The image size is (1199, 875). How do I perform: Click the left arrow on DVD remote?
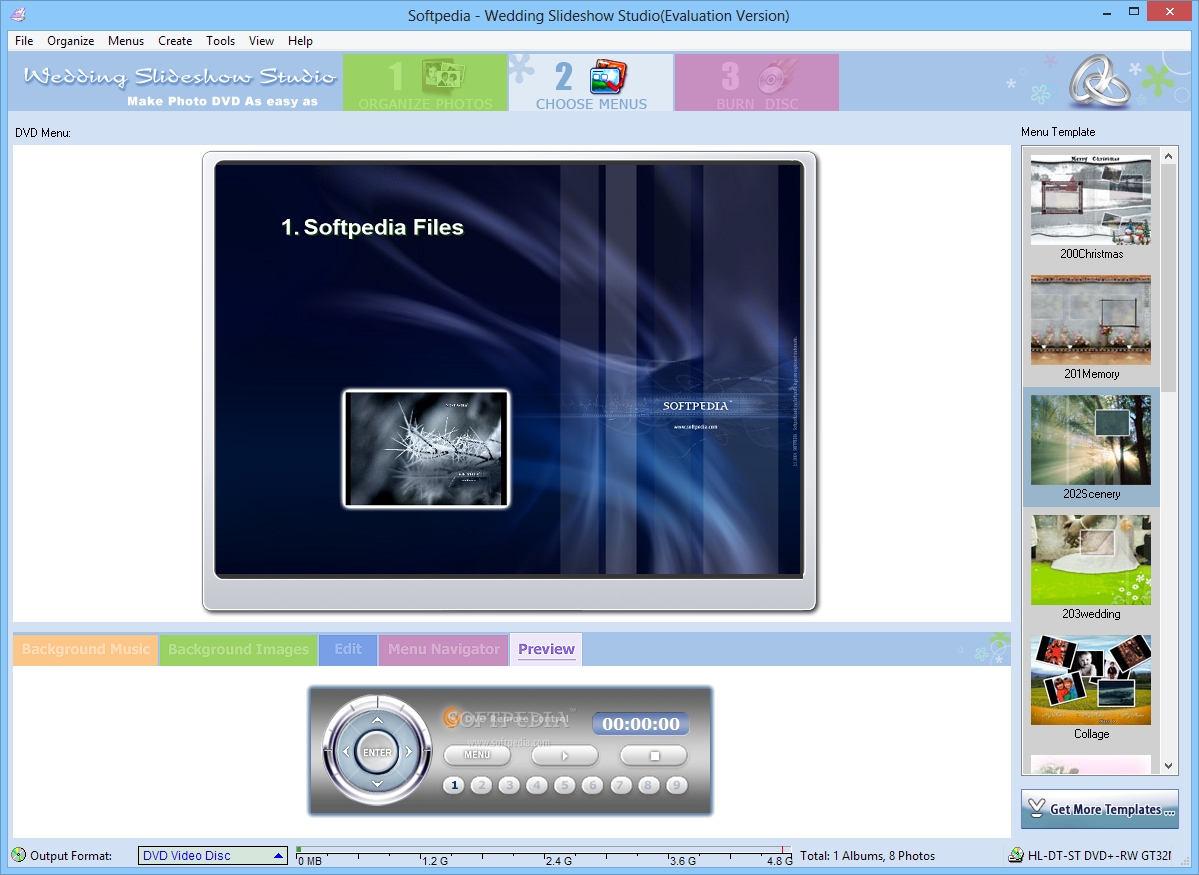[x=346, y=752]
